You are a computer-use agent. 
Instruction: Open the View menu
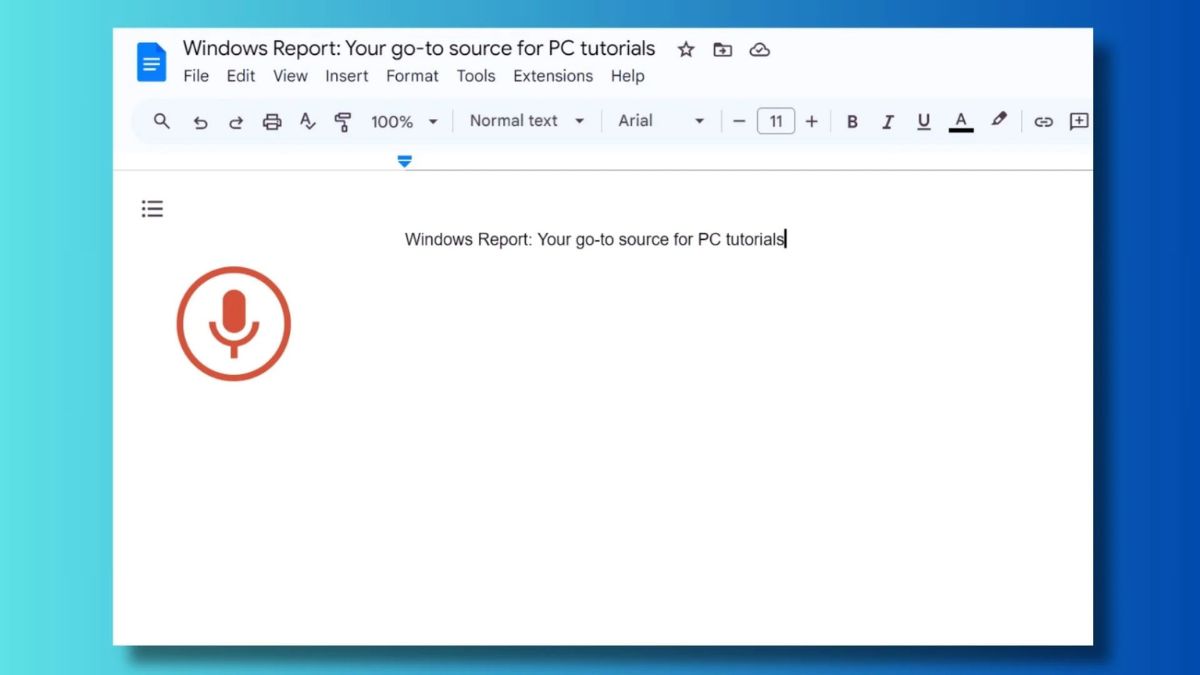click(x=290, y=76)
